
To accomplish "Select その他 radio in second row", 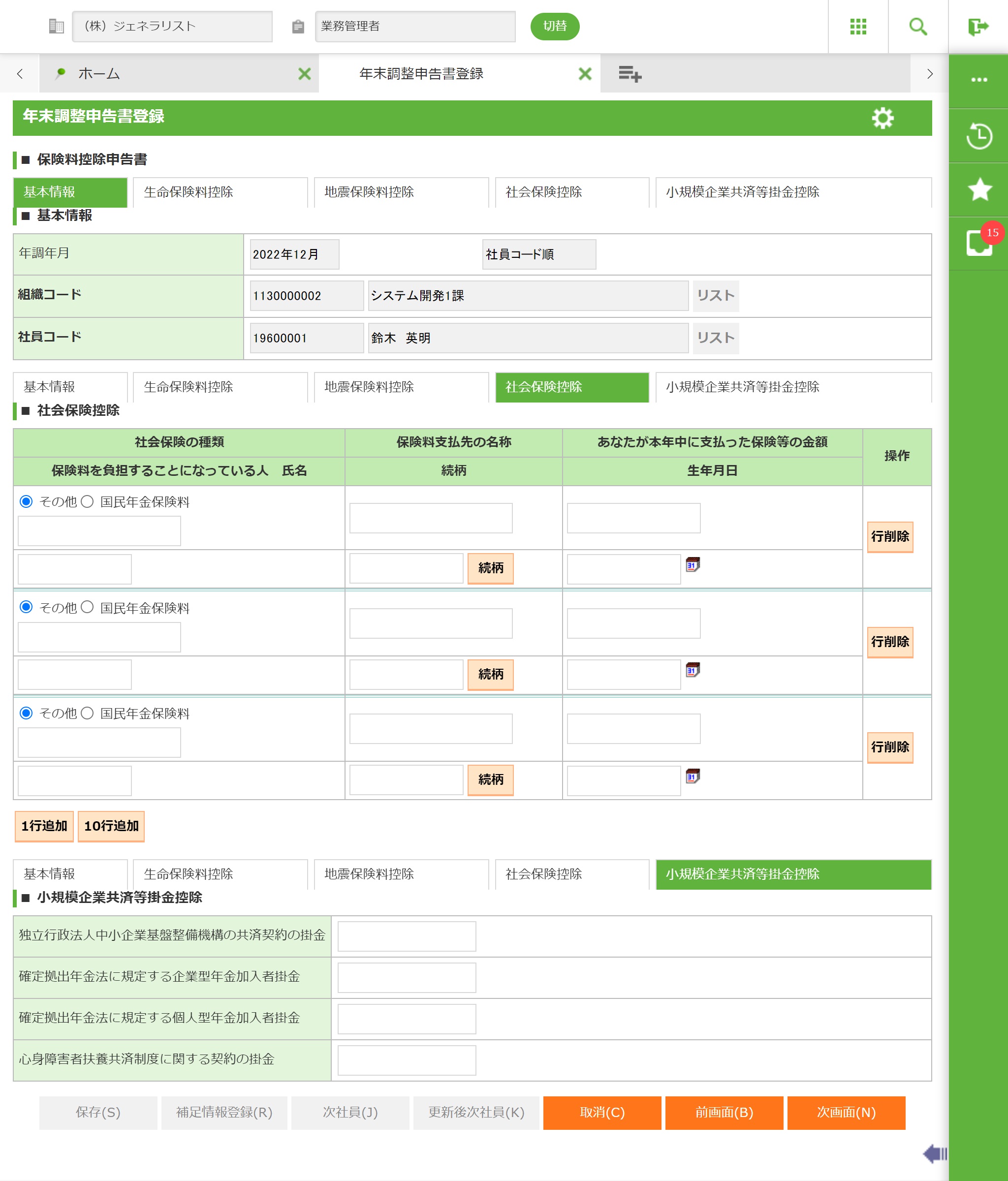I will click(26, 607).
